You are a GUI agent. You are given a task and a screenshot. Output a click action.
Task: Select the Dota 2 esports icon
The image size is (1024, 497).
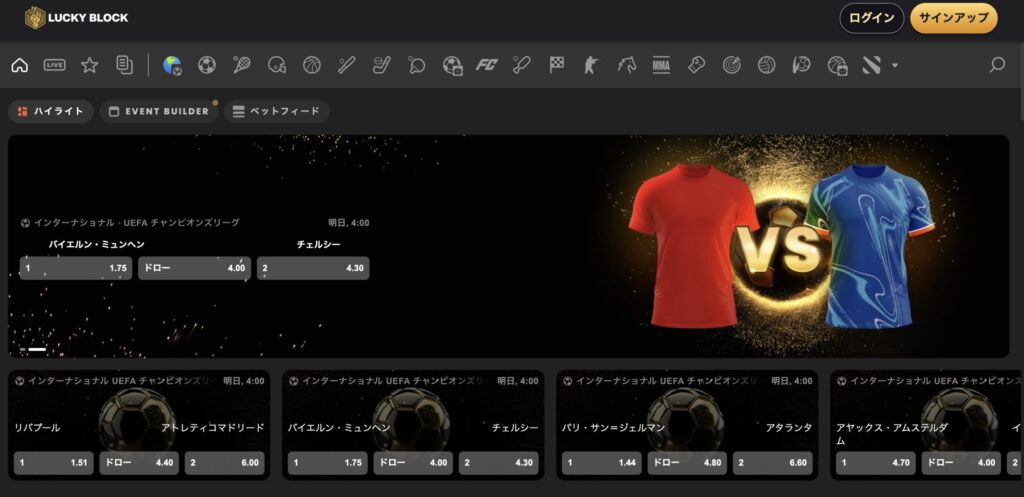click(x=872, y=65)
